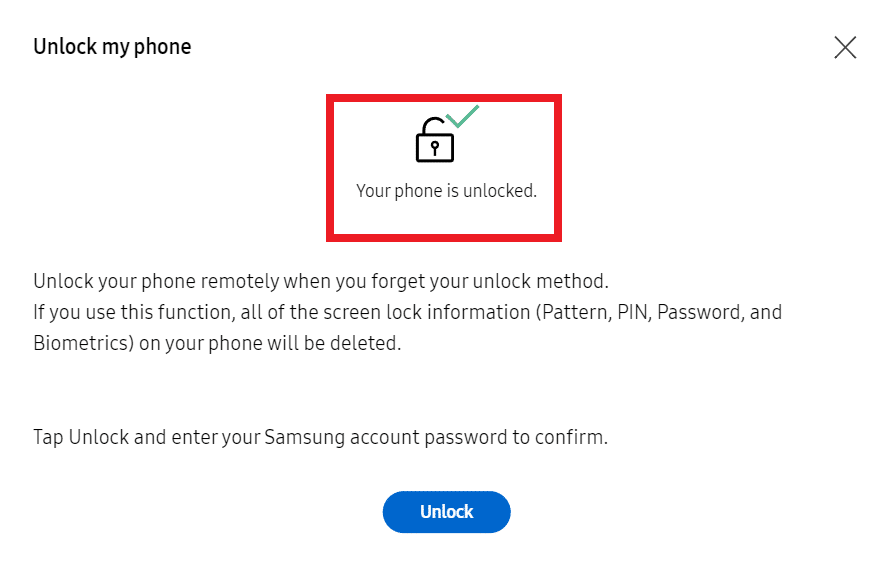Close the Unlock my phone dialog
Screen dimensions: 891x563
[845, 47]
